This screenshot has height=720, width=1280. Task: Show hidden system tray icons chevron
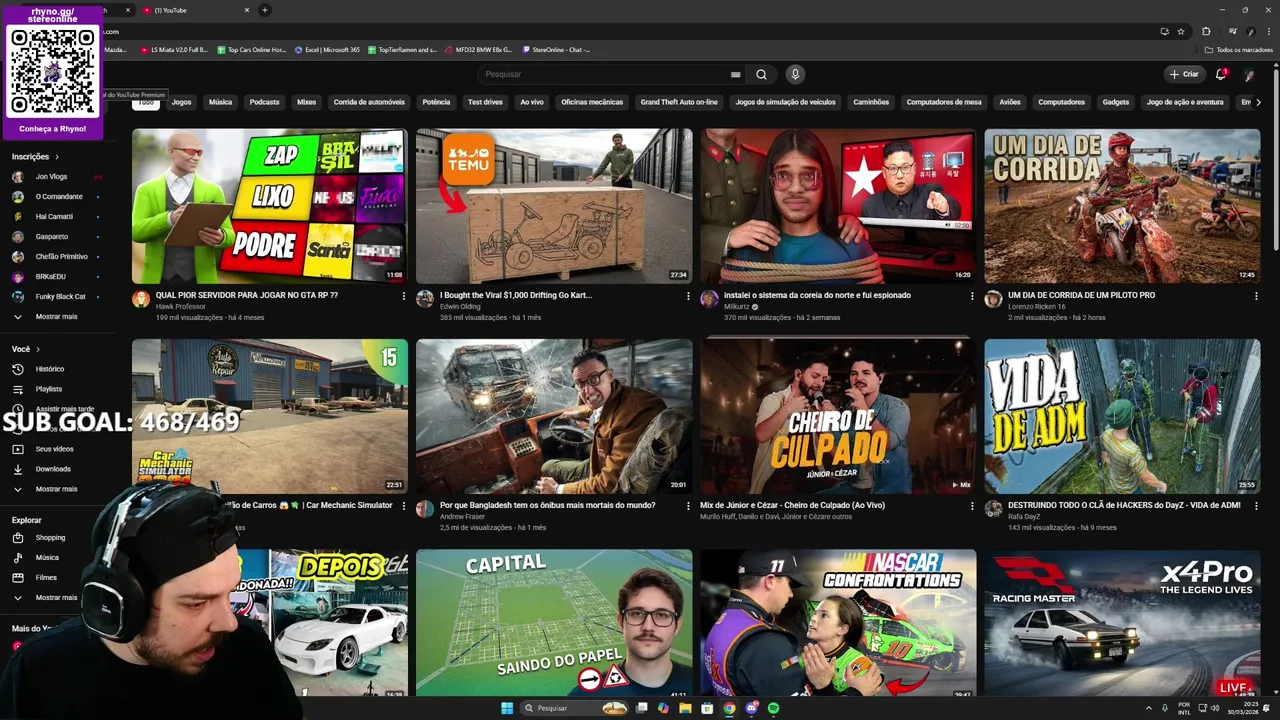tap(1149, 708)
